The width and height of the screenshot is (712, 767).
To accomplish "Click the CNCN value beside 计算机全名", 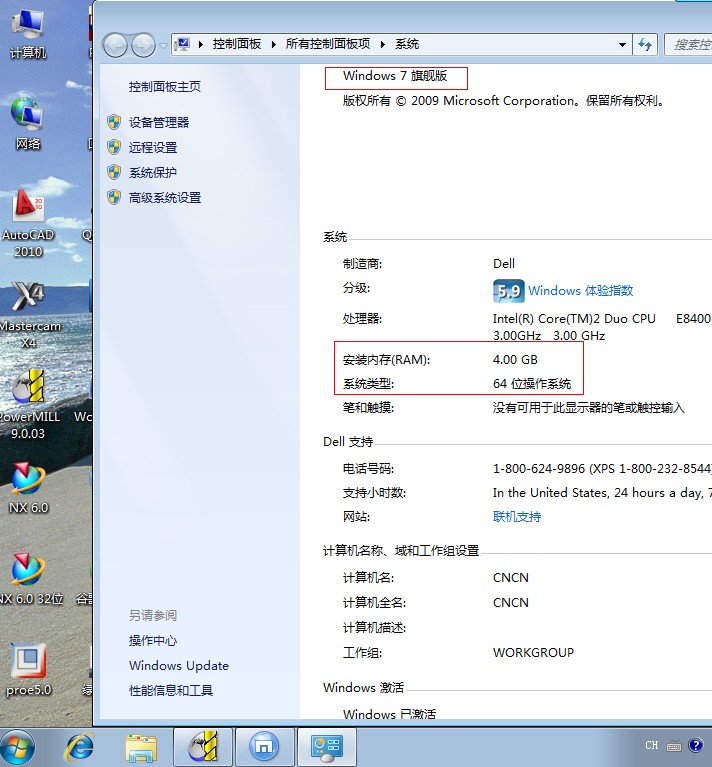I will [x=511, y=603].
